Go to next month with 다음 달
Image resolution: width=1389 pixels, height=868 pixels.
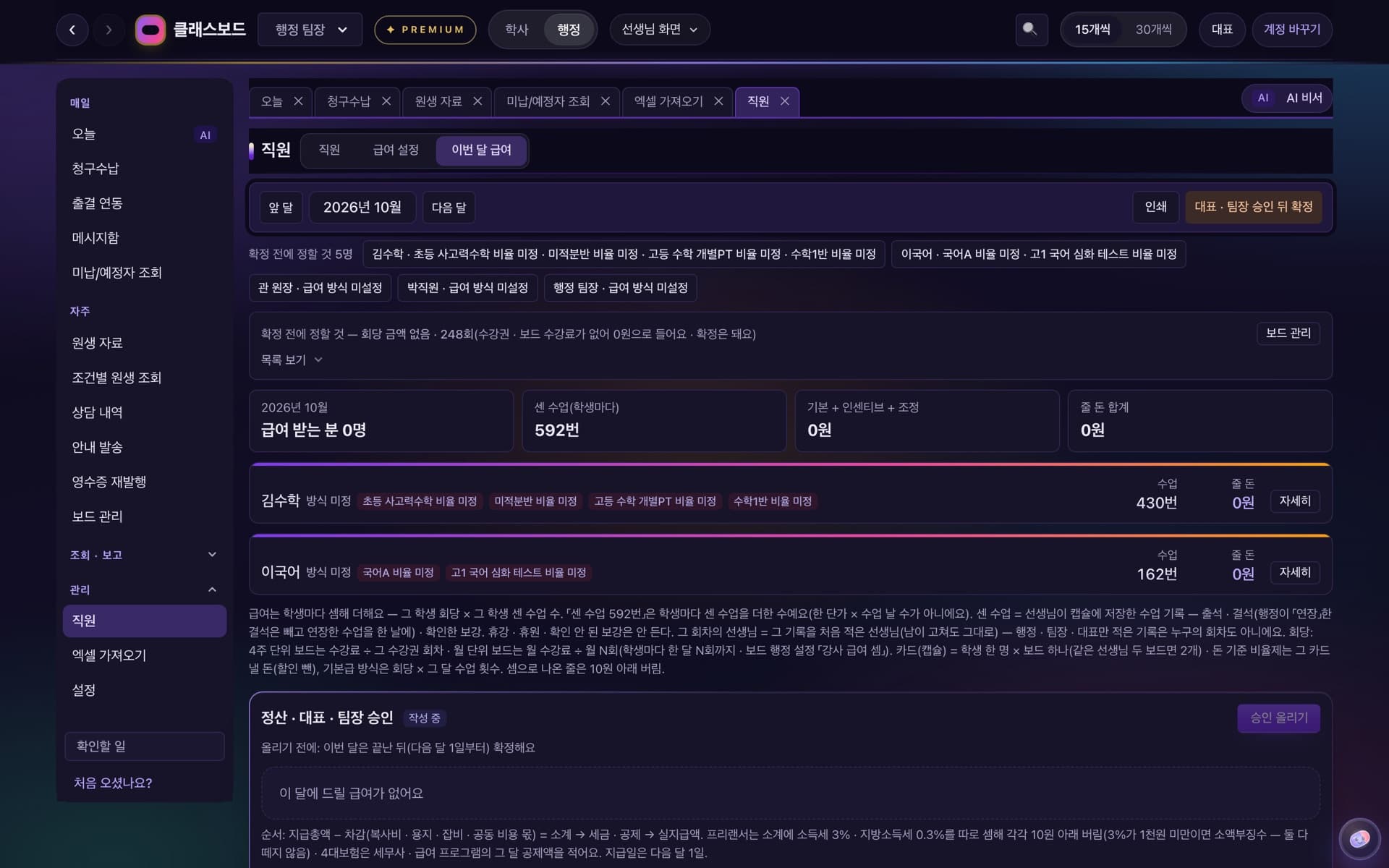(449, 208)
